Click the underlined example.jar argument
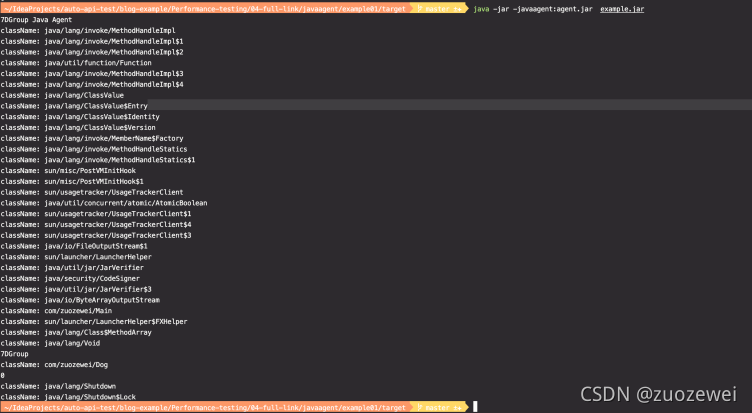Image resolution: width=752 pixels, height=413 pixels. (622, 9)
